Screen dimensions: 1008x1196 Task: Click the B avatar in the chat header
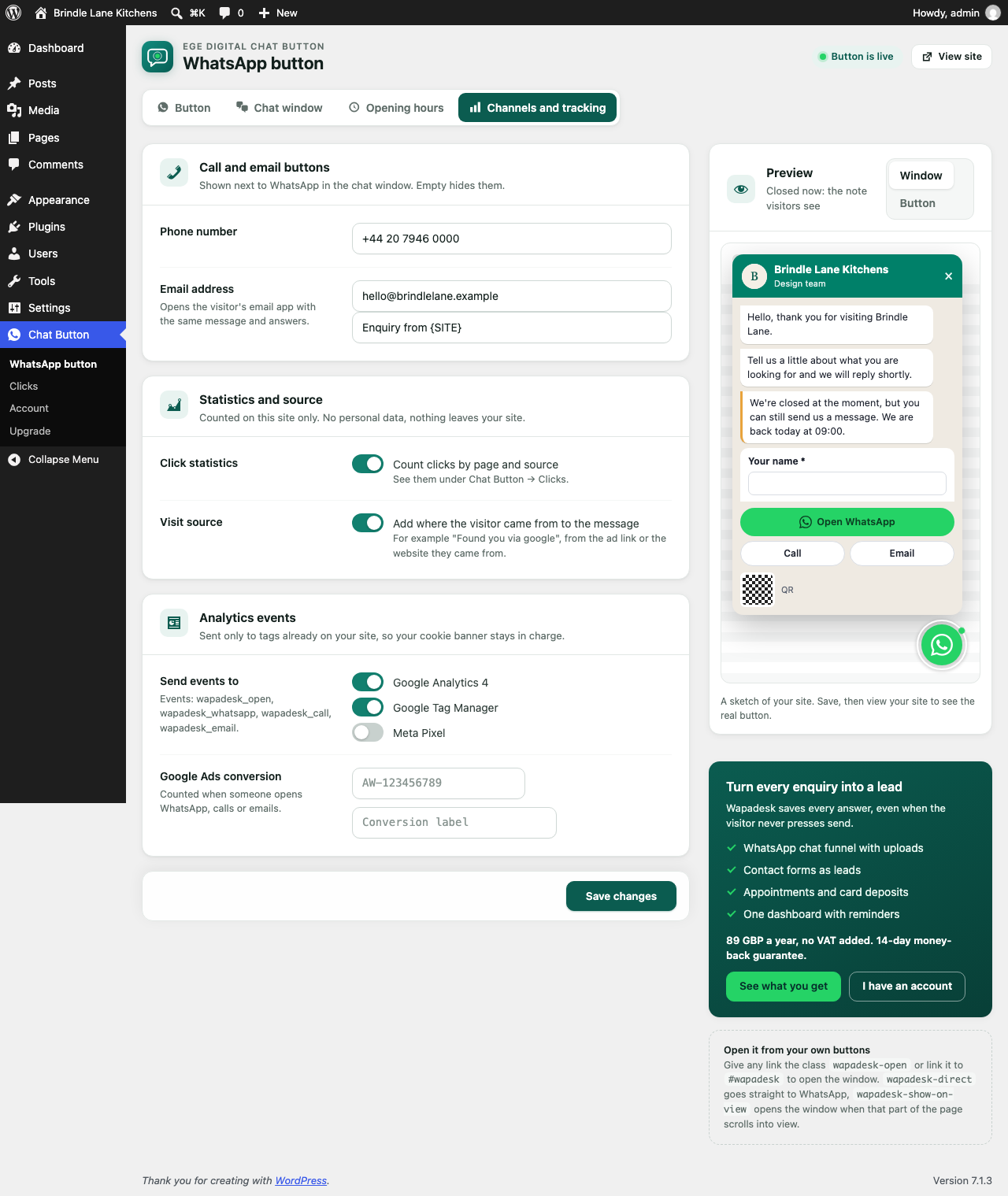pyautogui.click(x=754, y=276)
